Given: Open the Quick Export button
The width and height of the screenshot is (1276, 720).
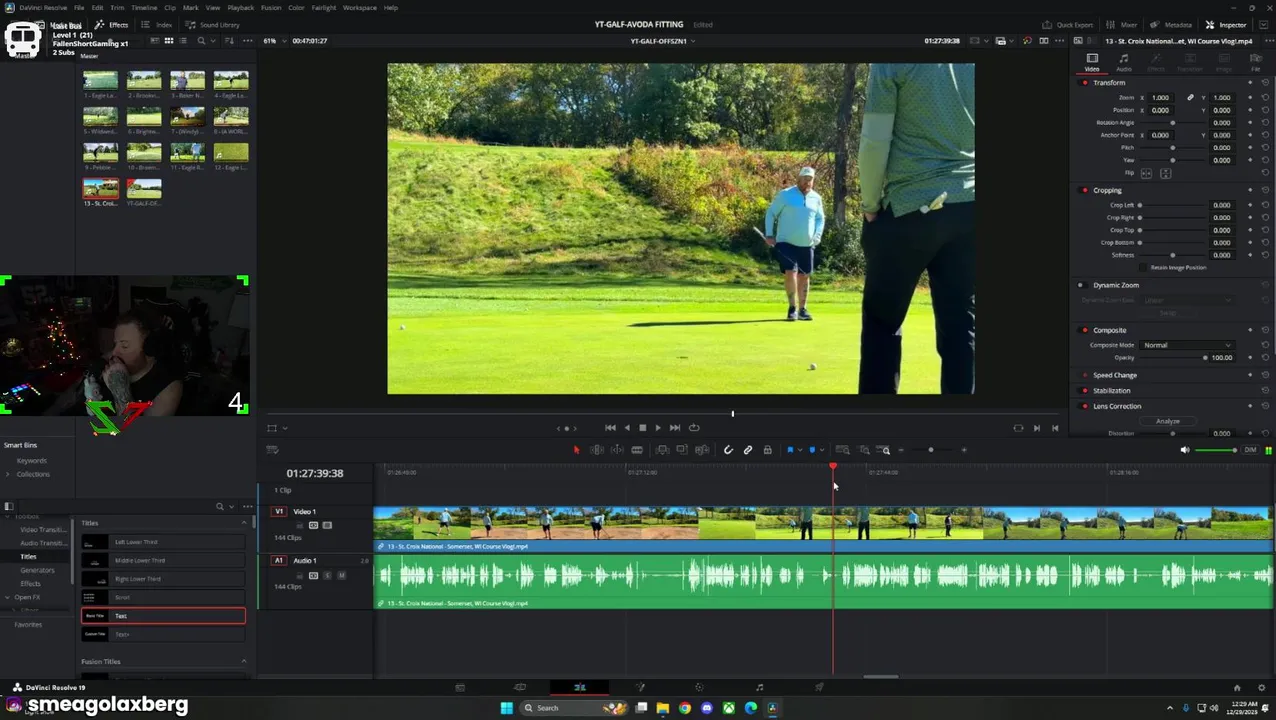Looking at the screenshot, I should click(1068, 25).
